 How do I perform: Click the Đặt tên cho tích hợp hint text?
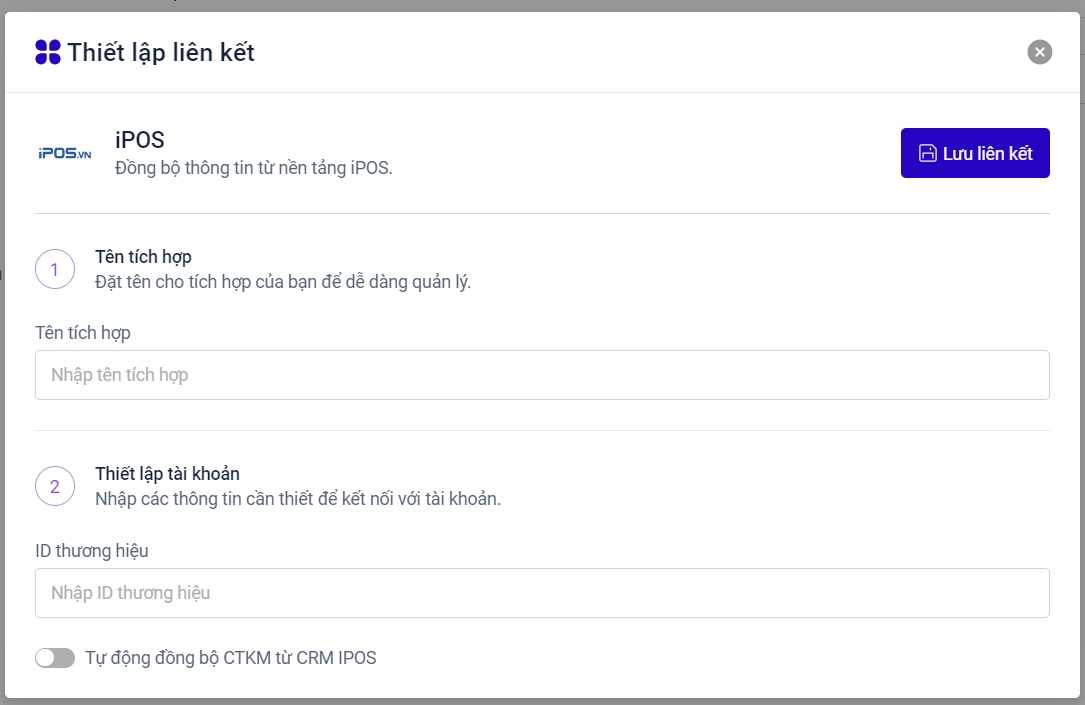(283, 281)
